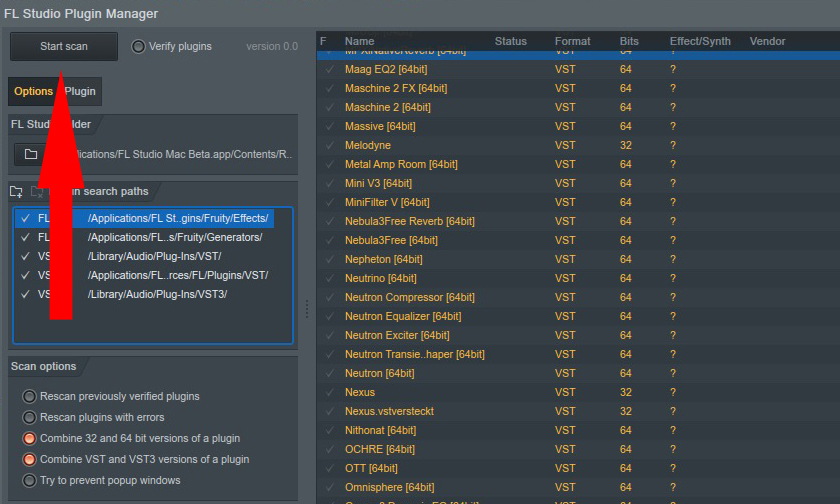This screenshot has height=504, width=840.
Task: Select the /Applications/FL..rces/FL/Plugins/VST/ path
Action: click(x=178, y=275)
